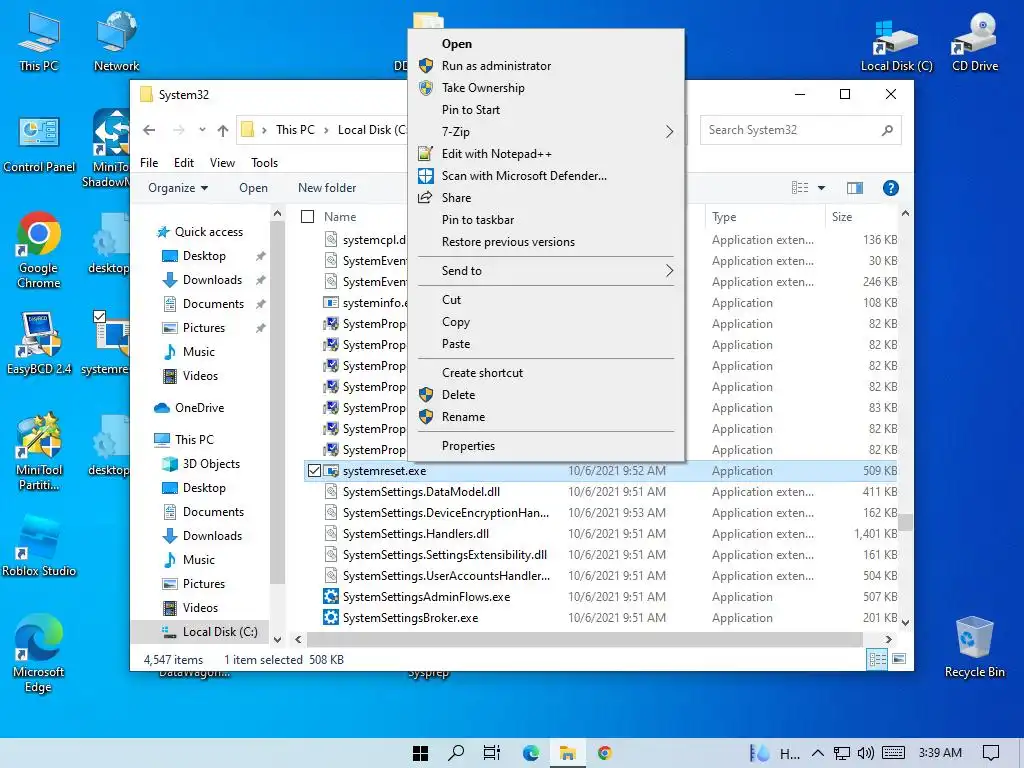Viewport: 1024px width, 768px height.
Task: Select OneDrive in the navigation pane
Action: tap(199, 408)
